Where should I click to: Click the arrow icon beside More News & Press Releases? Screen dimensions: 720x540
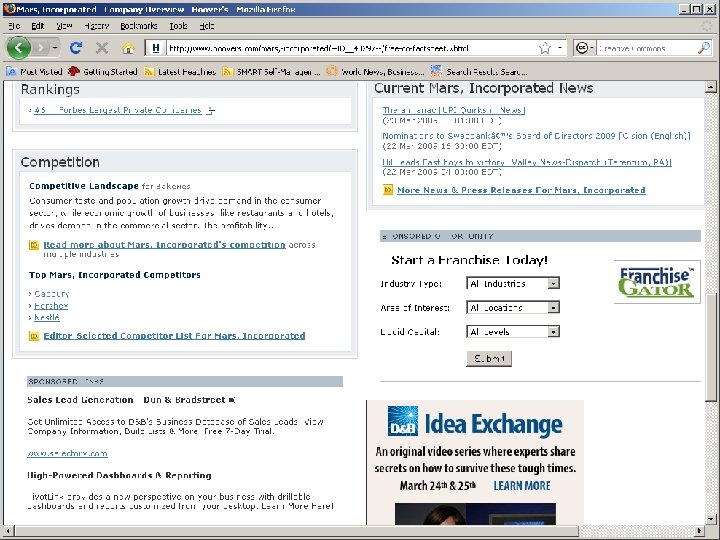(388, 190)
